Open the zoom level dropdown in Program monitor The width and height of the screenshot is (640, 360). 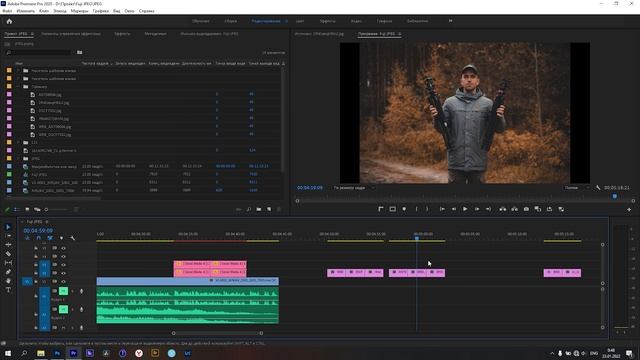click(x=354, y=188)
